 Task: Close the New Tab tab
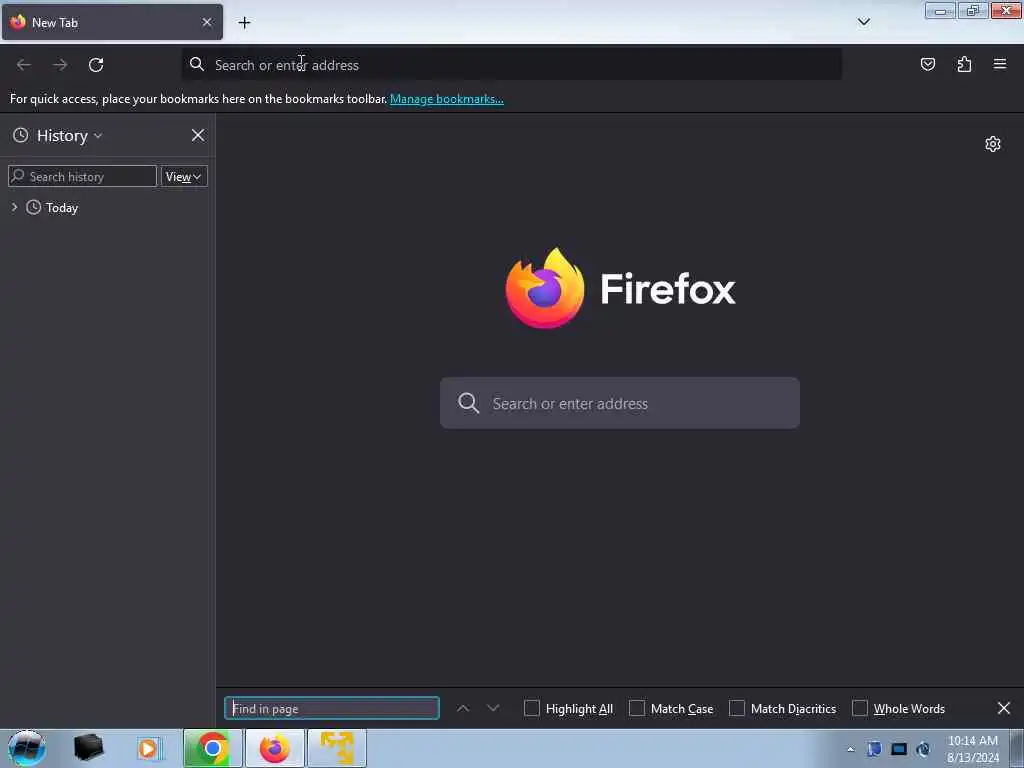207,22
